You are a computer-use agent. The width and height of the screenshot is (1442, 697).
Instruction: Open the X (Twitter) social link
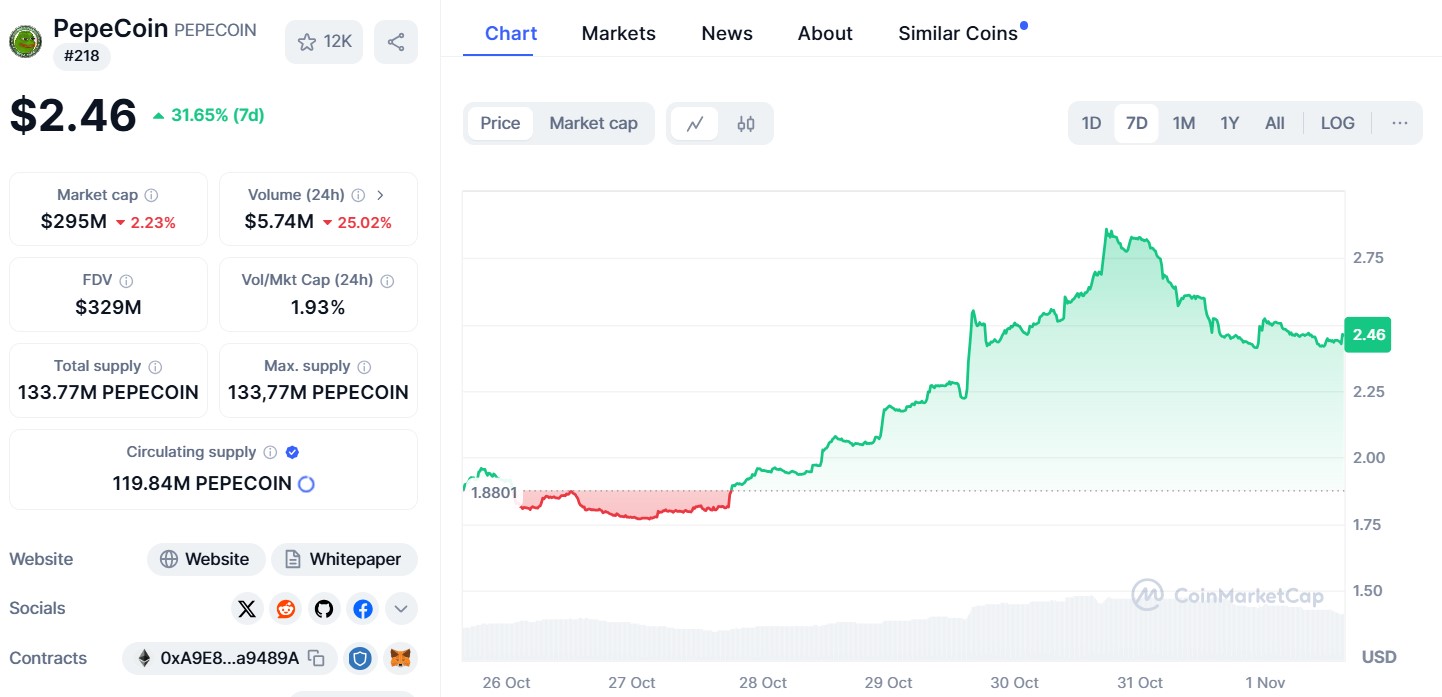[x=247, y=608]
